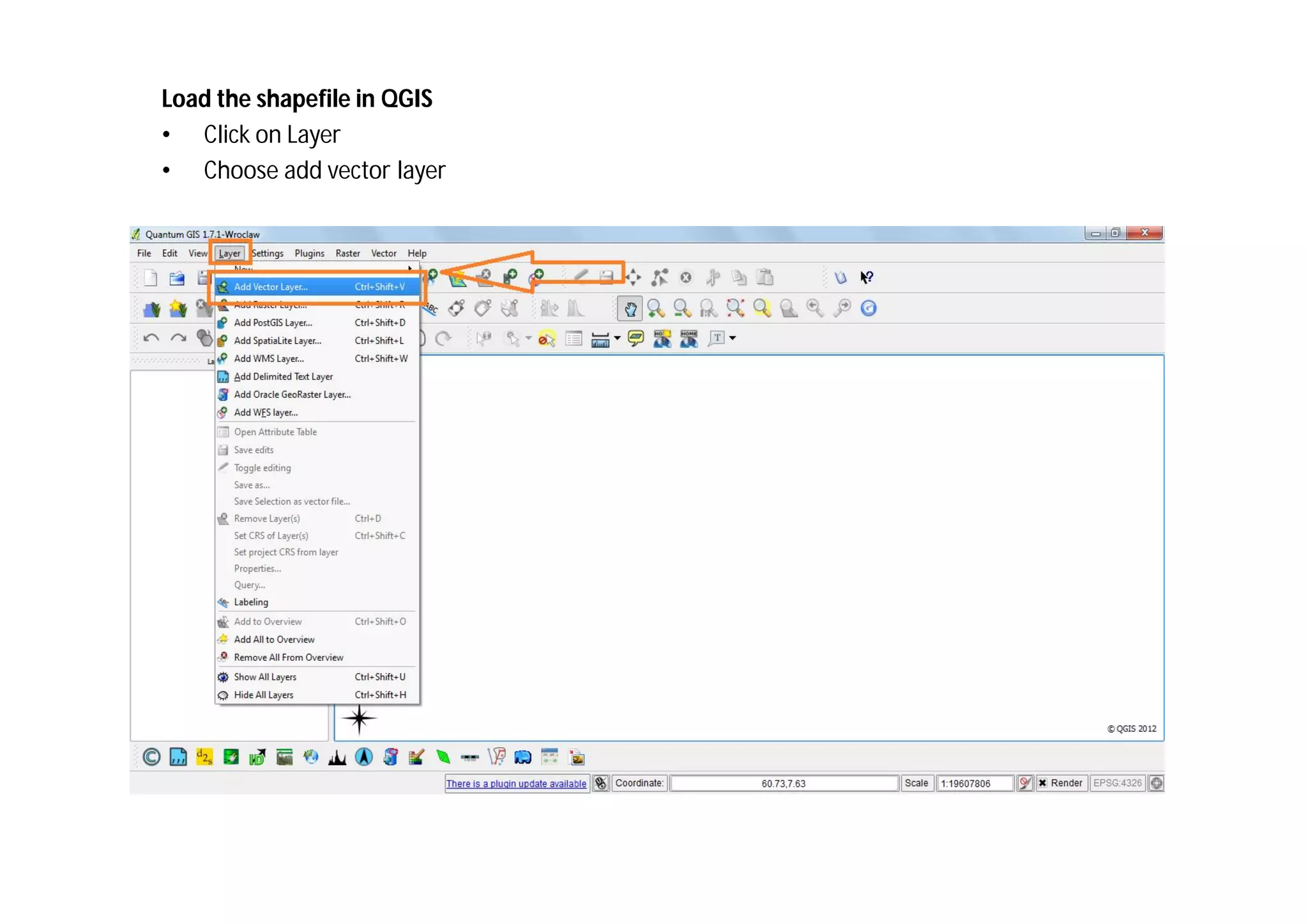Open the Vector menu
1308x924 pixels.
pos(384,254)
